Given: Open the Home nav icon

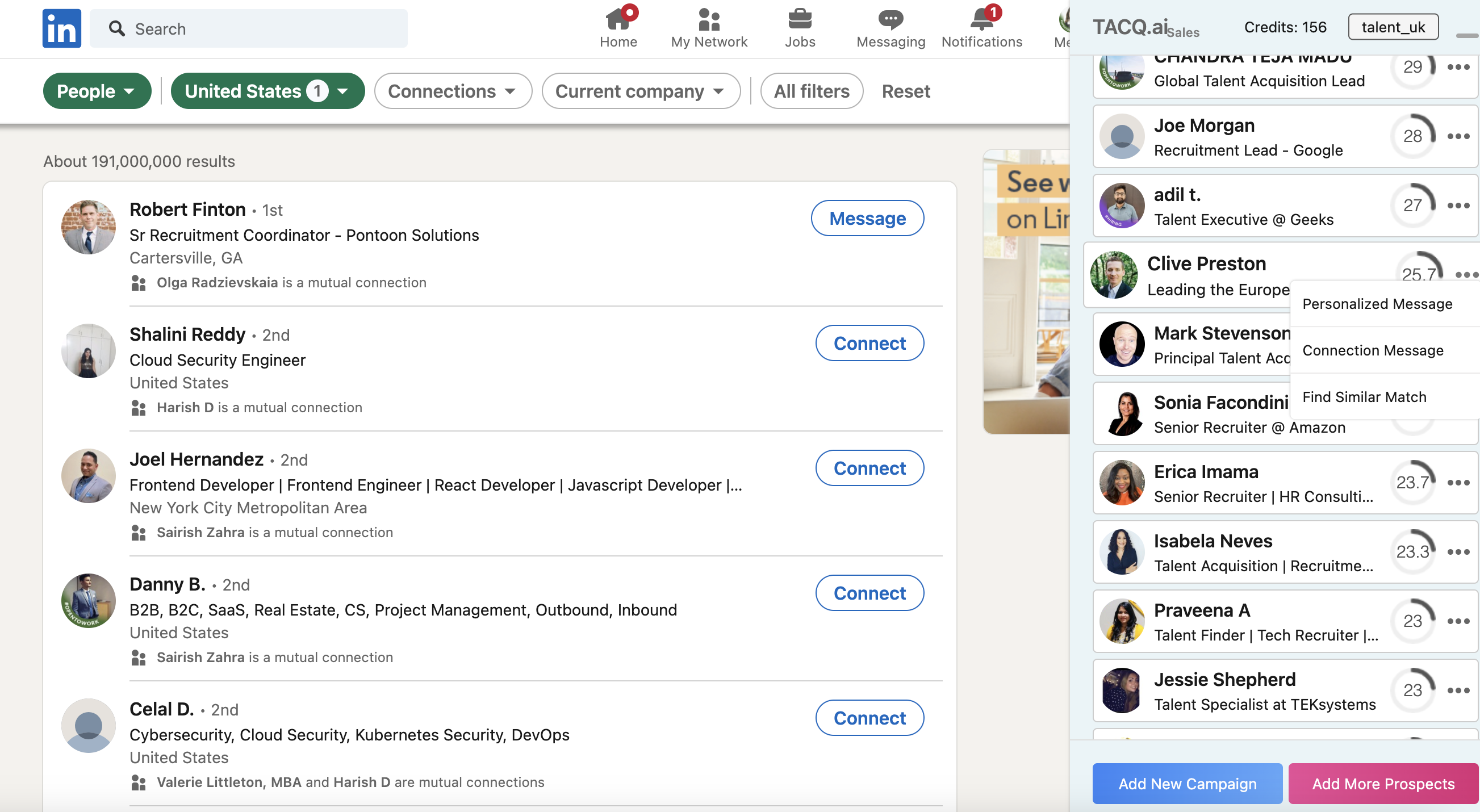Looking at the screenshot, I should (x=618, y=19).
